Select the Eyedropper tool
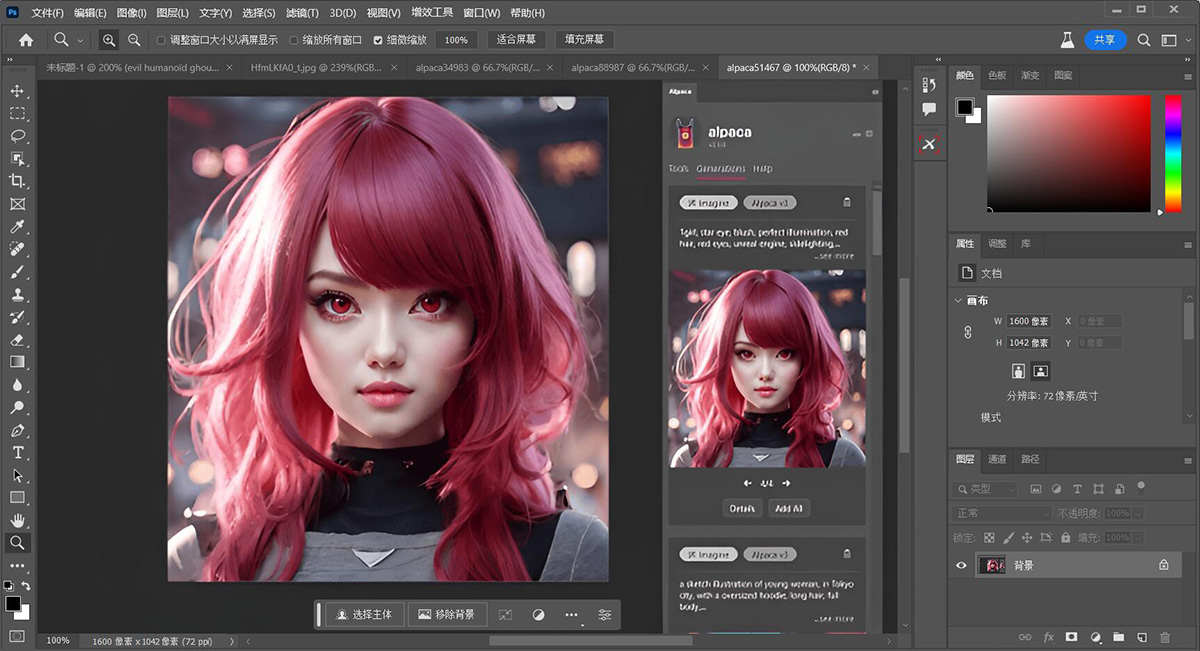The width and height of the screenshot is (1200, 651). tap(18, 226)
